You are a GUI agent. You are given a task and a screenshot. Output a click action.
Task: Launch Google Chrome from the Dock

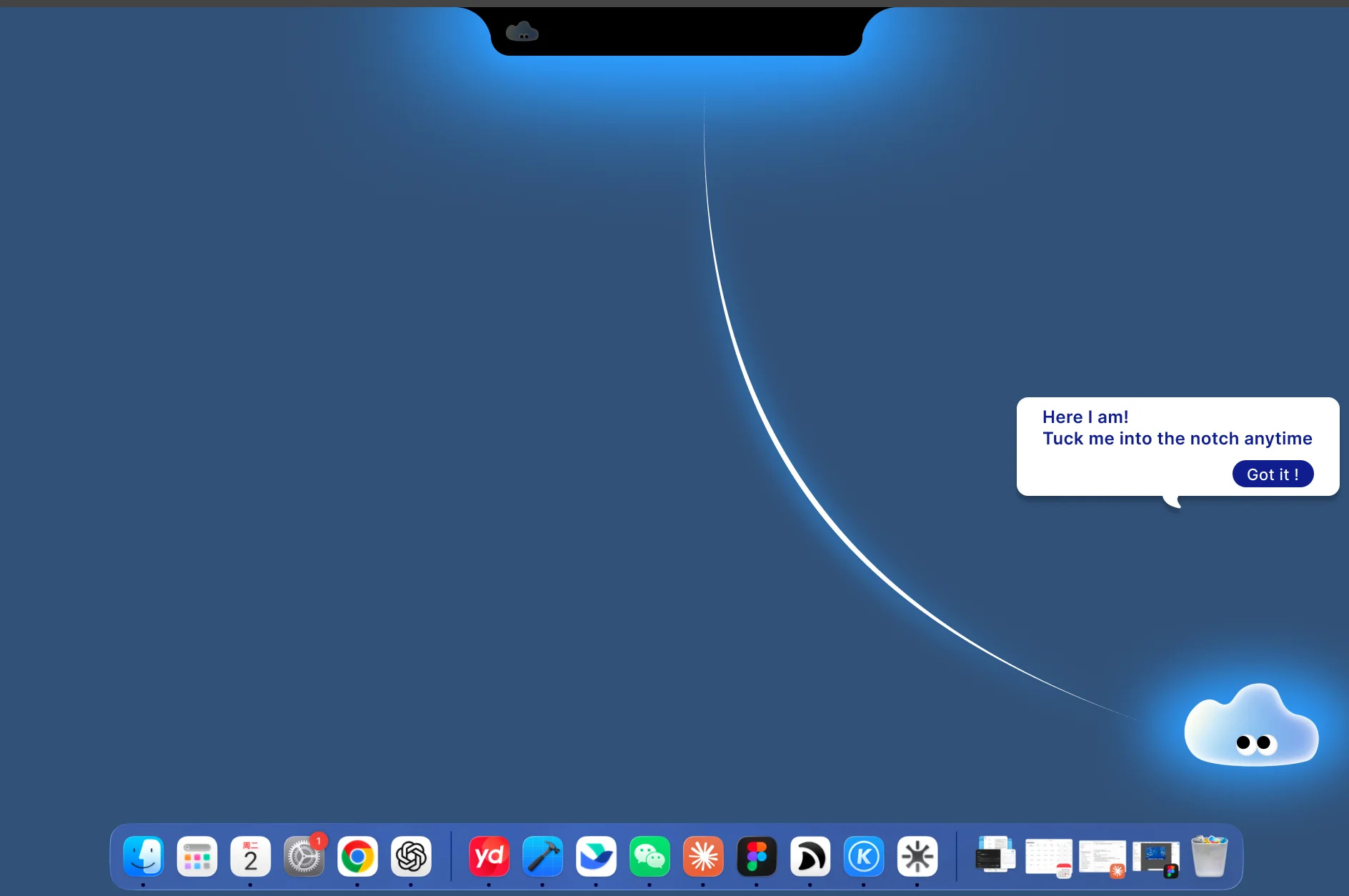[358, 856]
